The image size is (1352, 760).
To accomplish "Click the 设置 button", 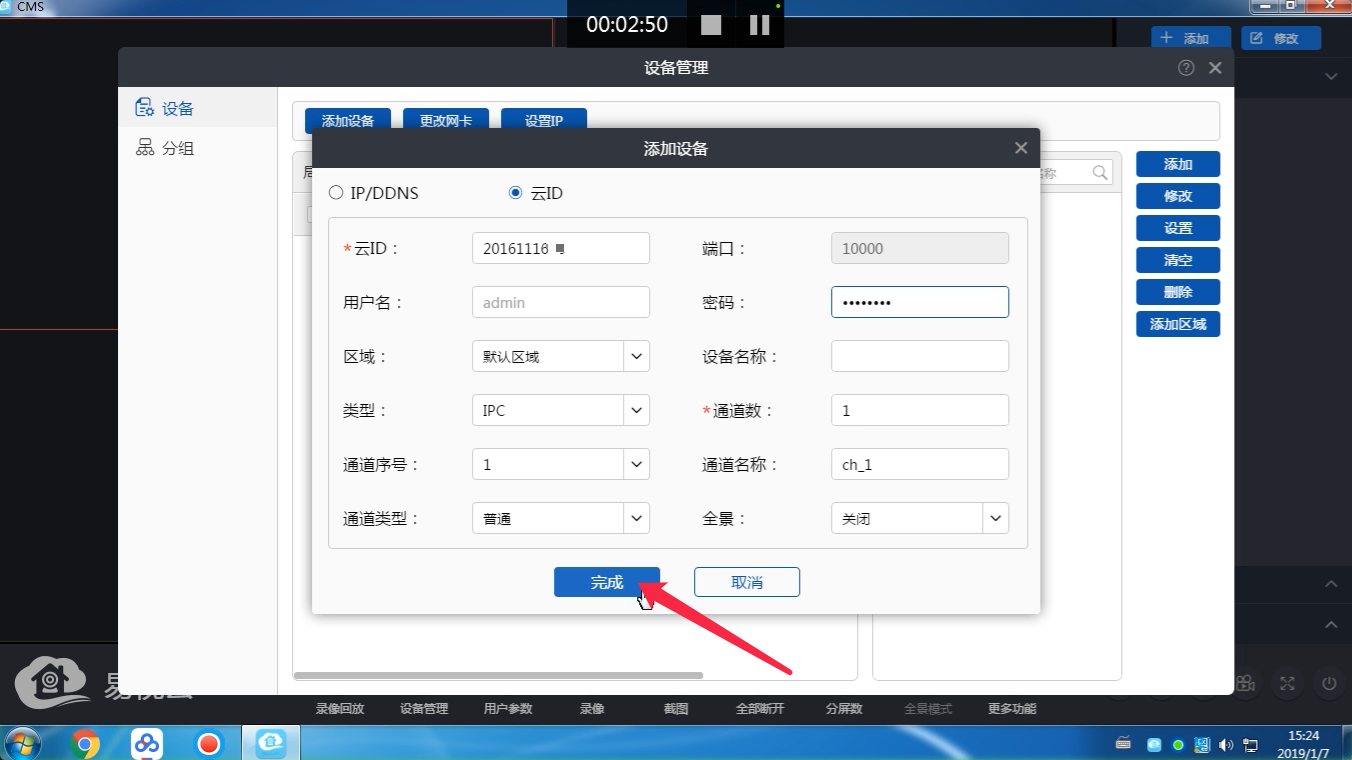I will pyautogui.click(x=1178, y=228).
